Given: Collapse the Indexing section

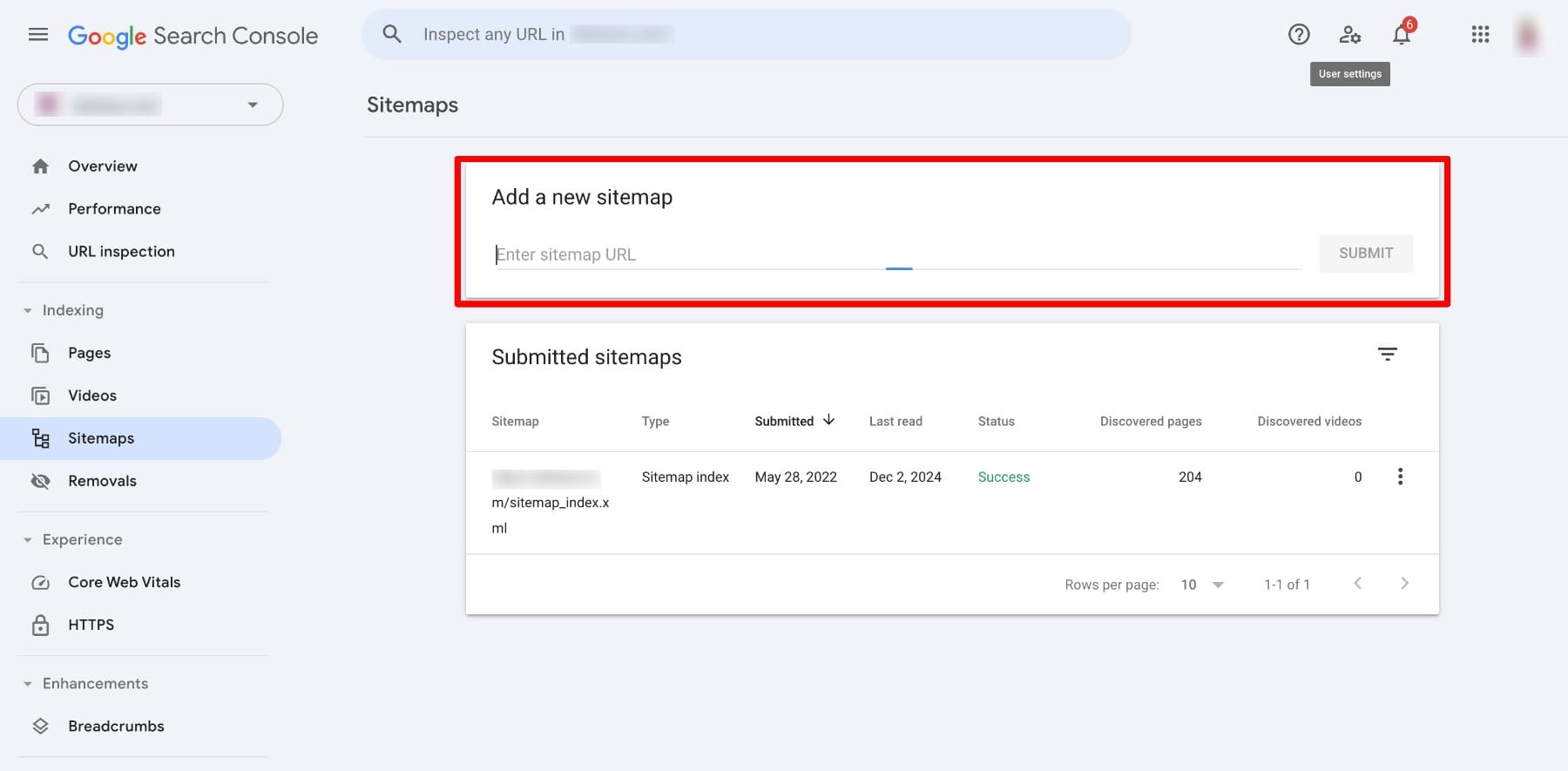Looking at the screenshot, I should (x=28, y=310).
